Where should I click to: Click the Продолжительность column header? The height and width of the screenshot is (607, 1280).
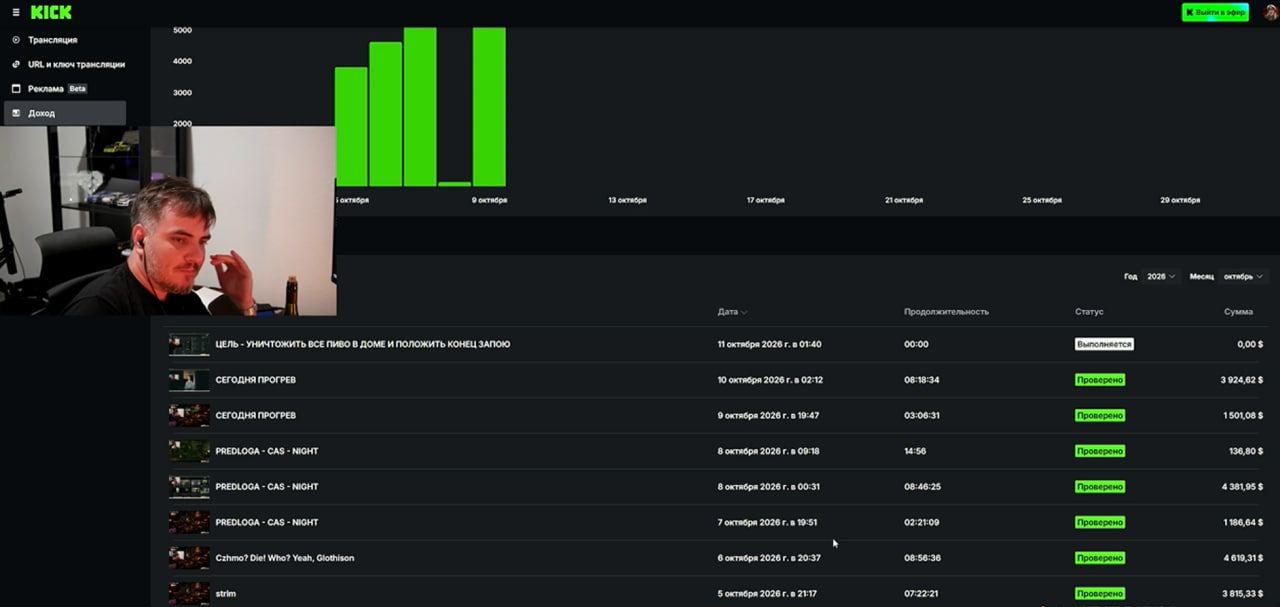946,312
